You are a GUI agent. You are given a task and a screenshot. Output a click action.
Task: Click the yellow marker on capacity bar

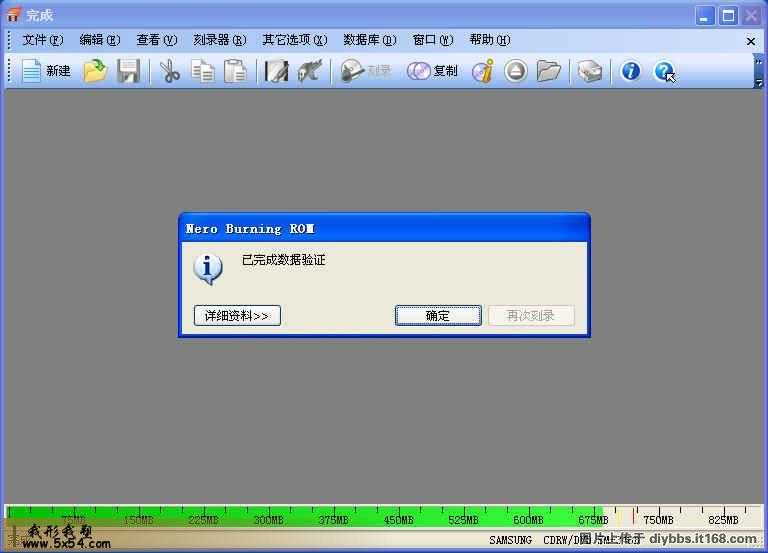619,516
